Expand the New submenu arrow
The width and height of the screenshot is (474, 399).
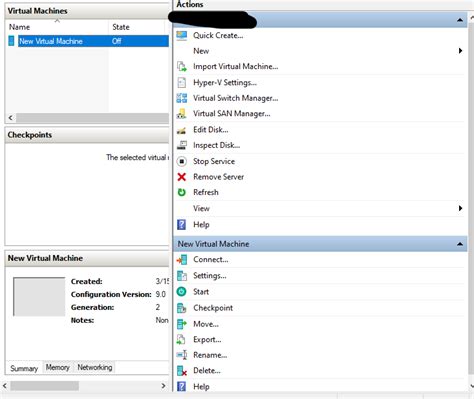[460, 51]
